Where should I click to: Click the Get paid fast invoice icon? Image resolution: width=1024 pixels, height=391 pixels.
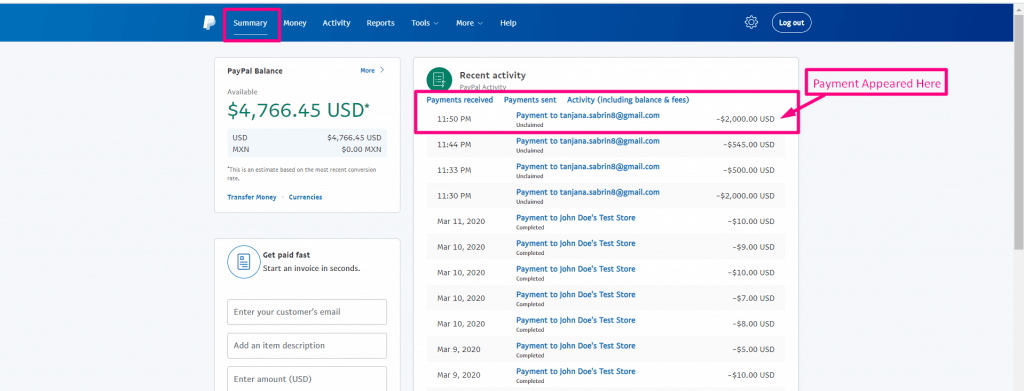point(244,262)
